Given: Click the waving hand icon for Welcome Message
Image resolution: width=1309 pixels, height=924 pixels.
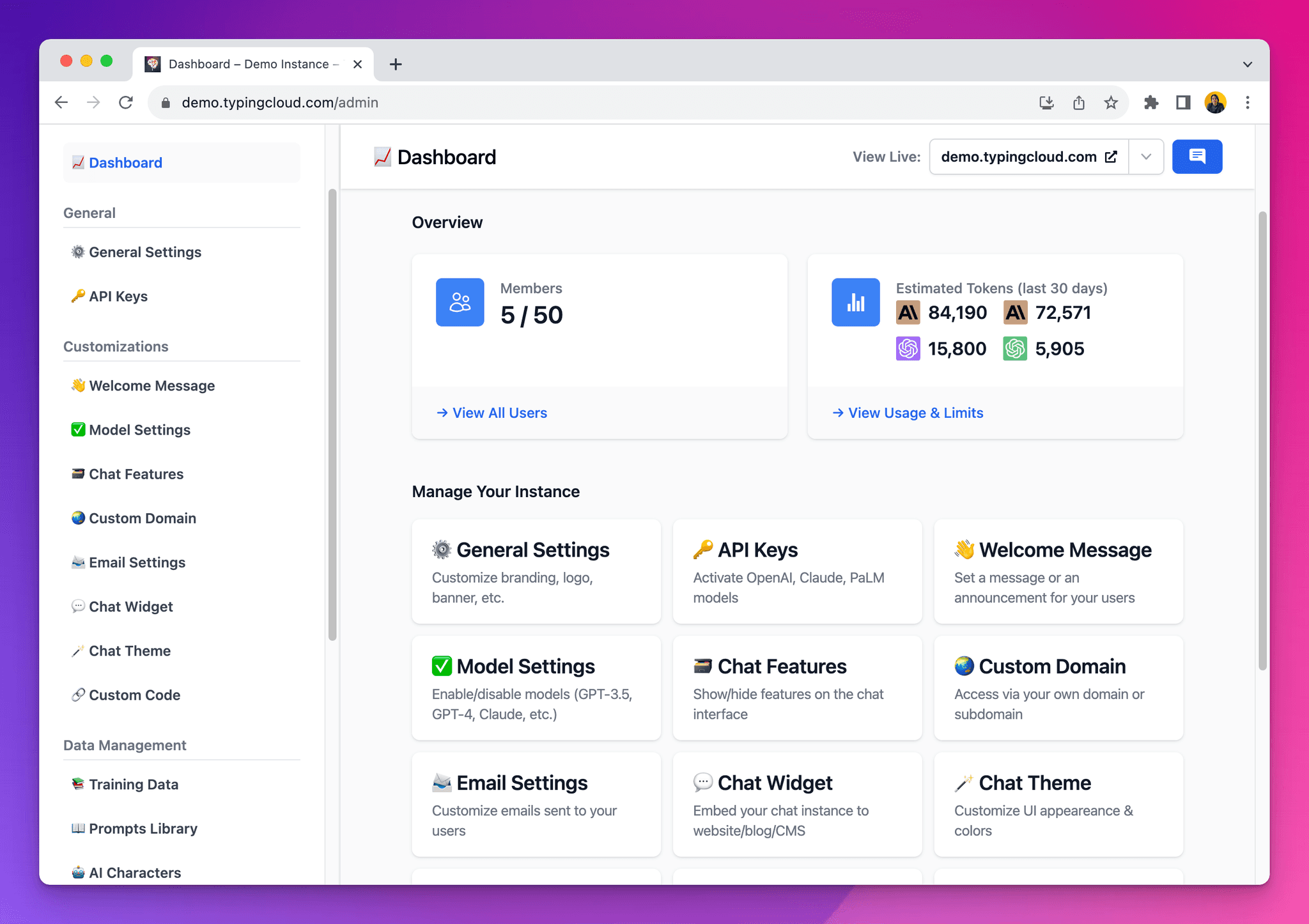Looking at the screenshot, I should [78, 385].
